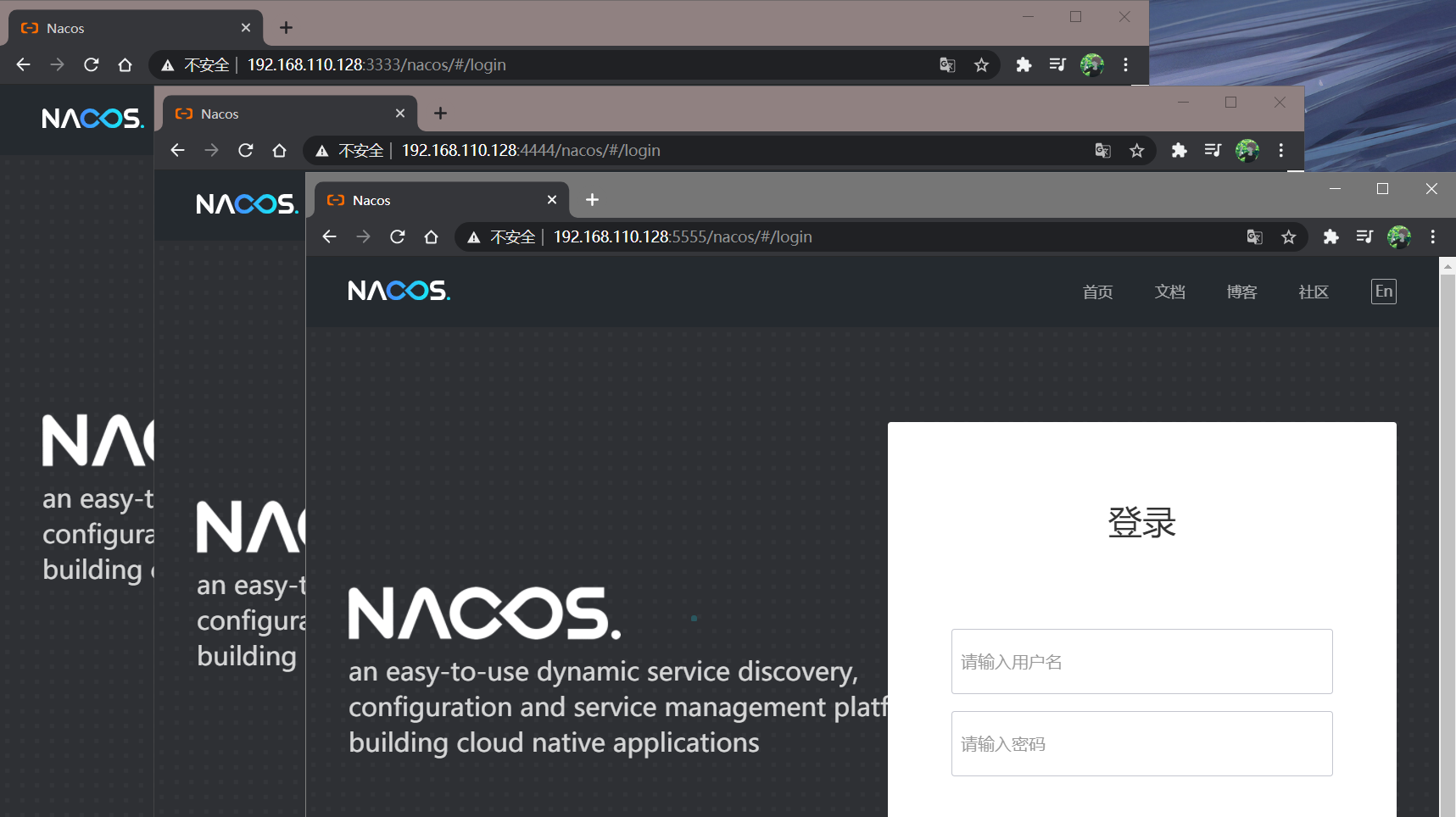The height and width of the screenshot is (817, 1456).
Task: Open home page in port 5555 window
Action: pyautogui.click(x=432, y=237)
